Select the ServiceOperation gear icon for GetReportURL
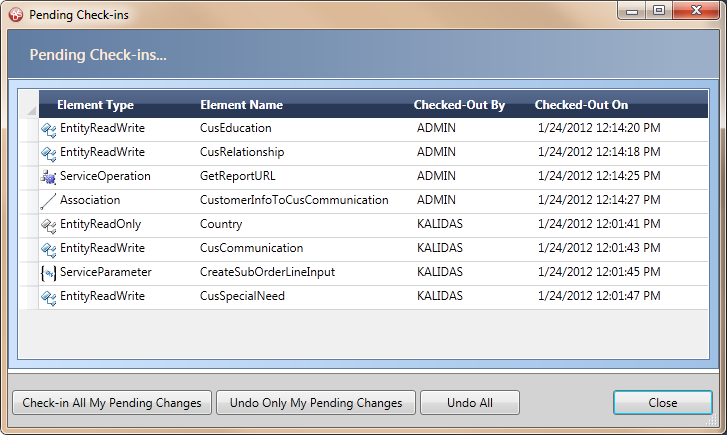727x435 pixels. (48, 177)
